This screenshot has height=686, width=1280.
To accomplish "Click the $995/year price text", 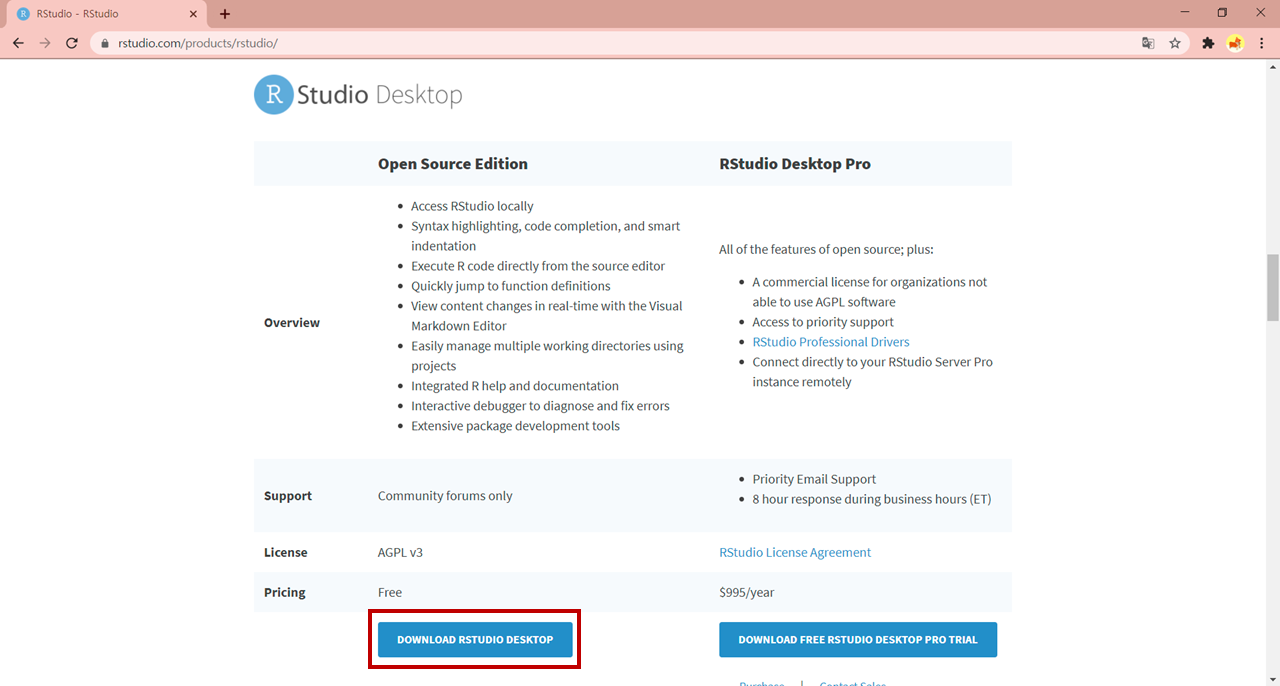I will [x=746, y=592].
